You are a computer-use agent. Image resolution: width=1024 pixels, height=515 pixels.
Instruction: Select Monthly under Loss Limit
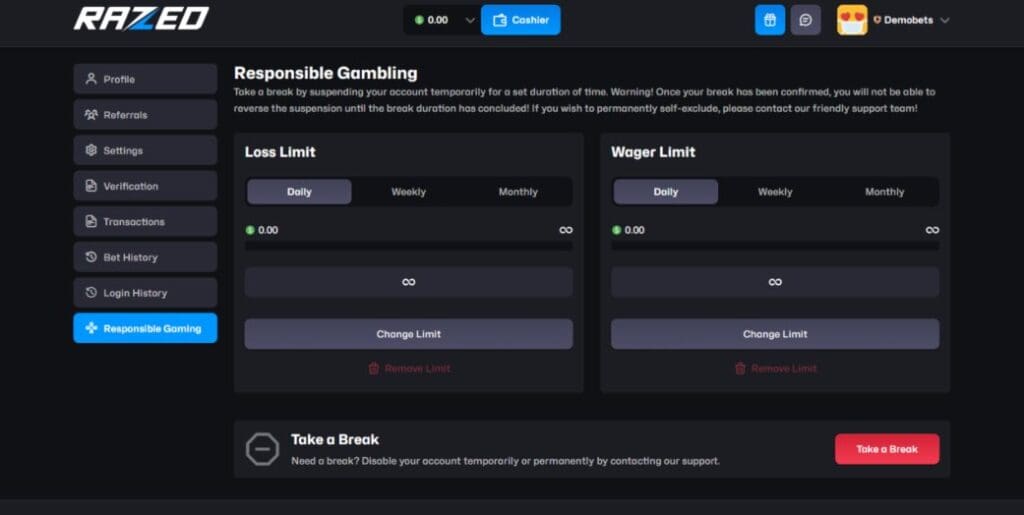518,192
